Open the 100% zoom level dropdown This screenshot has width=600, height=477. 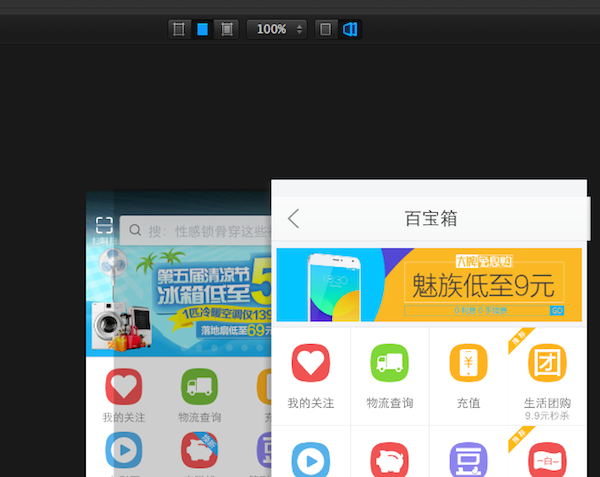click(276, 29)
